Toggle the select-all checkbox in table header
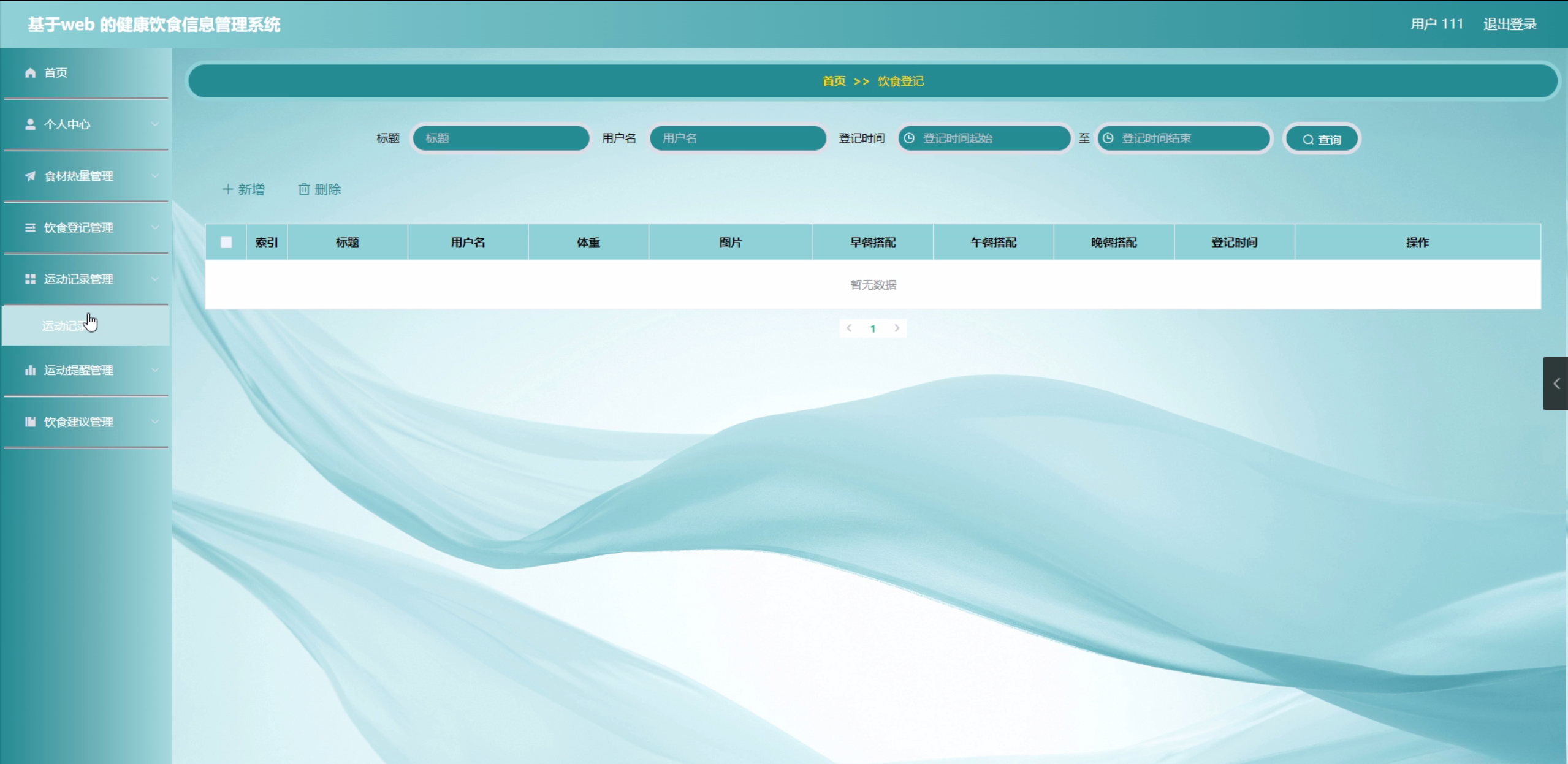Viewport: 1568px width, 764px height. point(226,242)
